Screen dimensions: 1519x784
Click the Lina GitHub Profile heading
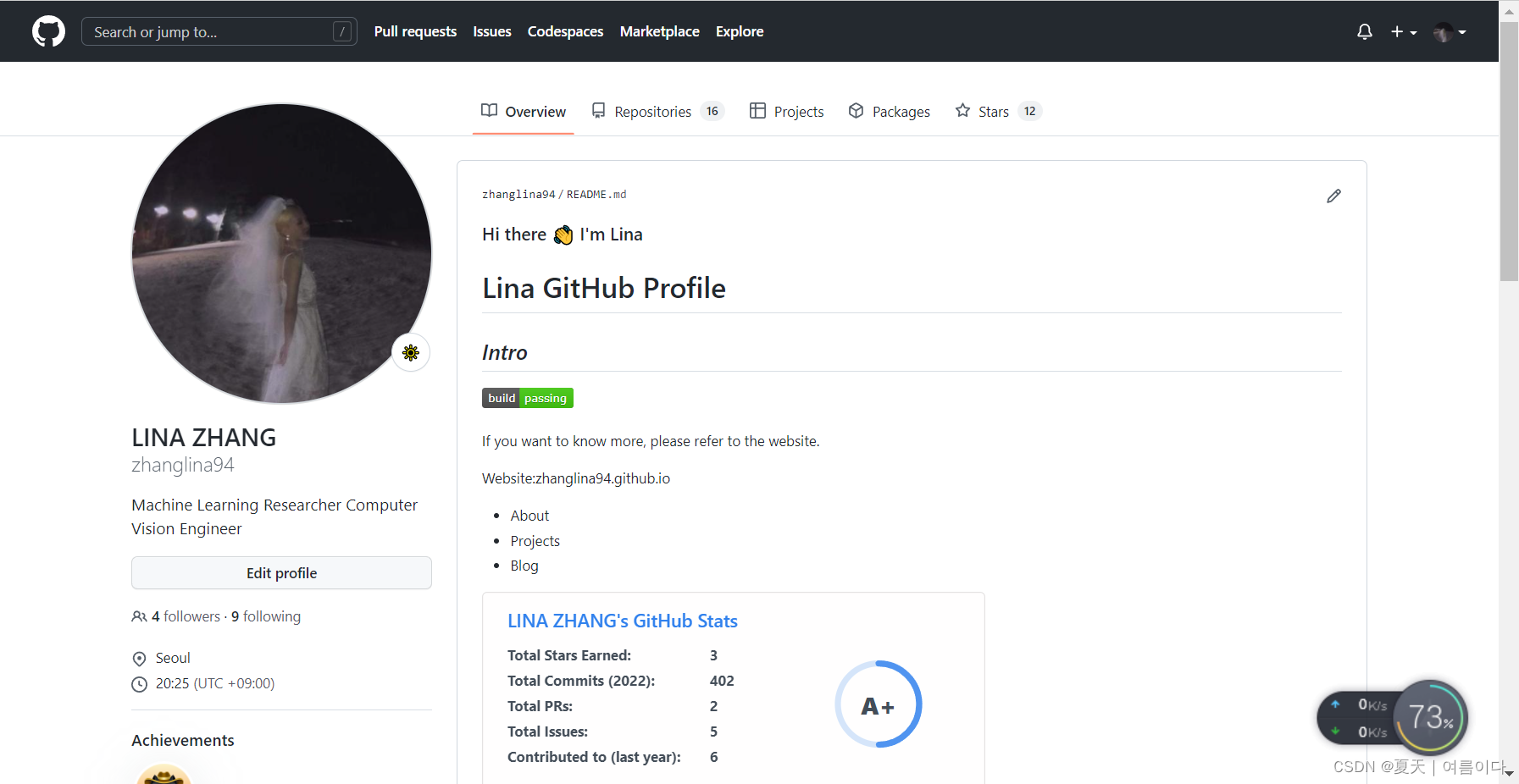click(x=604, y=288)
